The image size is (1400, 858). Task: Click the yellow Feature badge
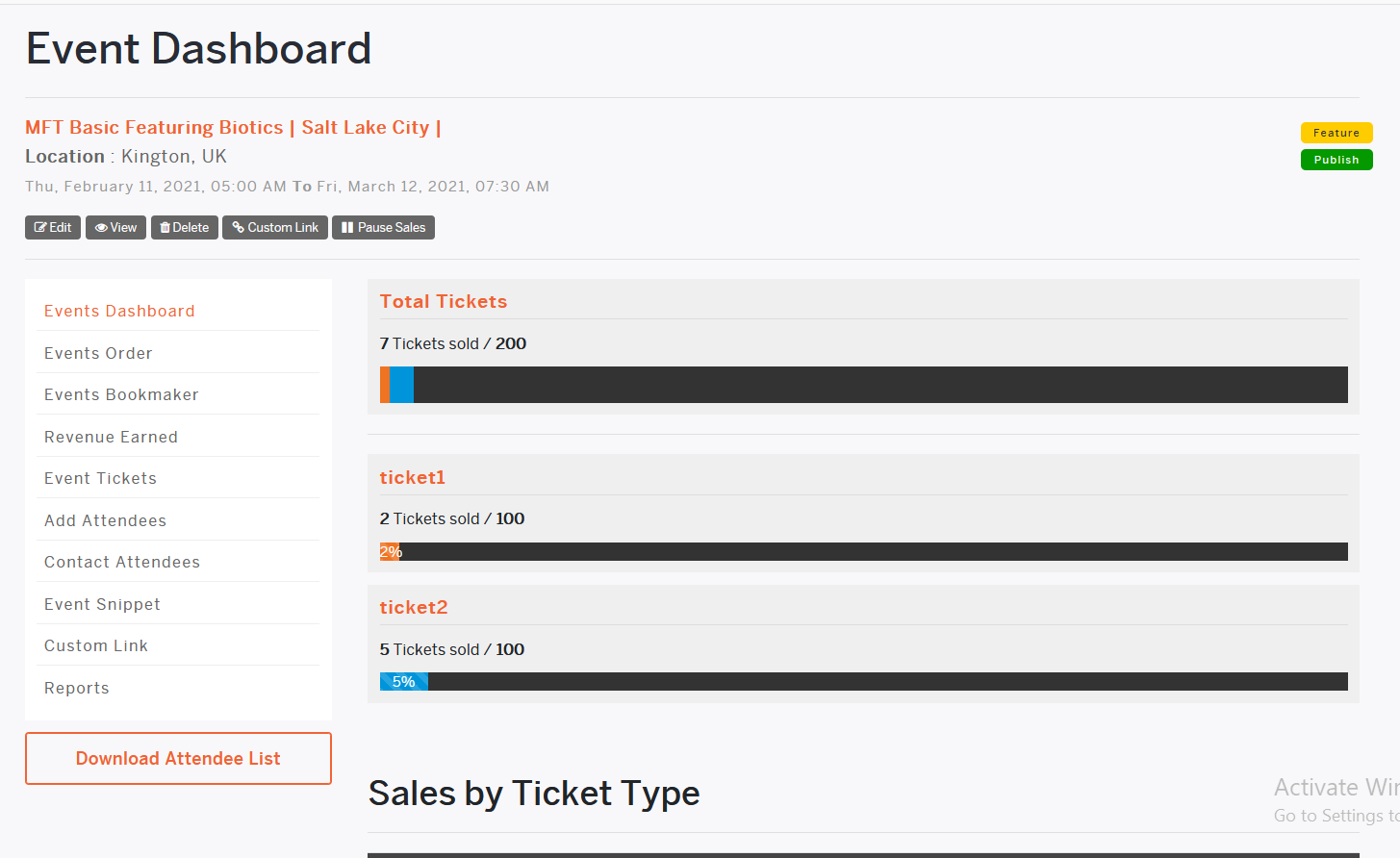1336,133
